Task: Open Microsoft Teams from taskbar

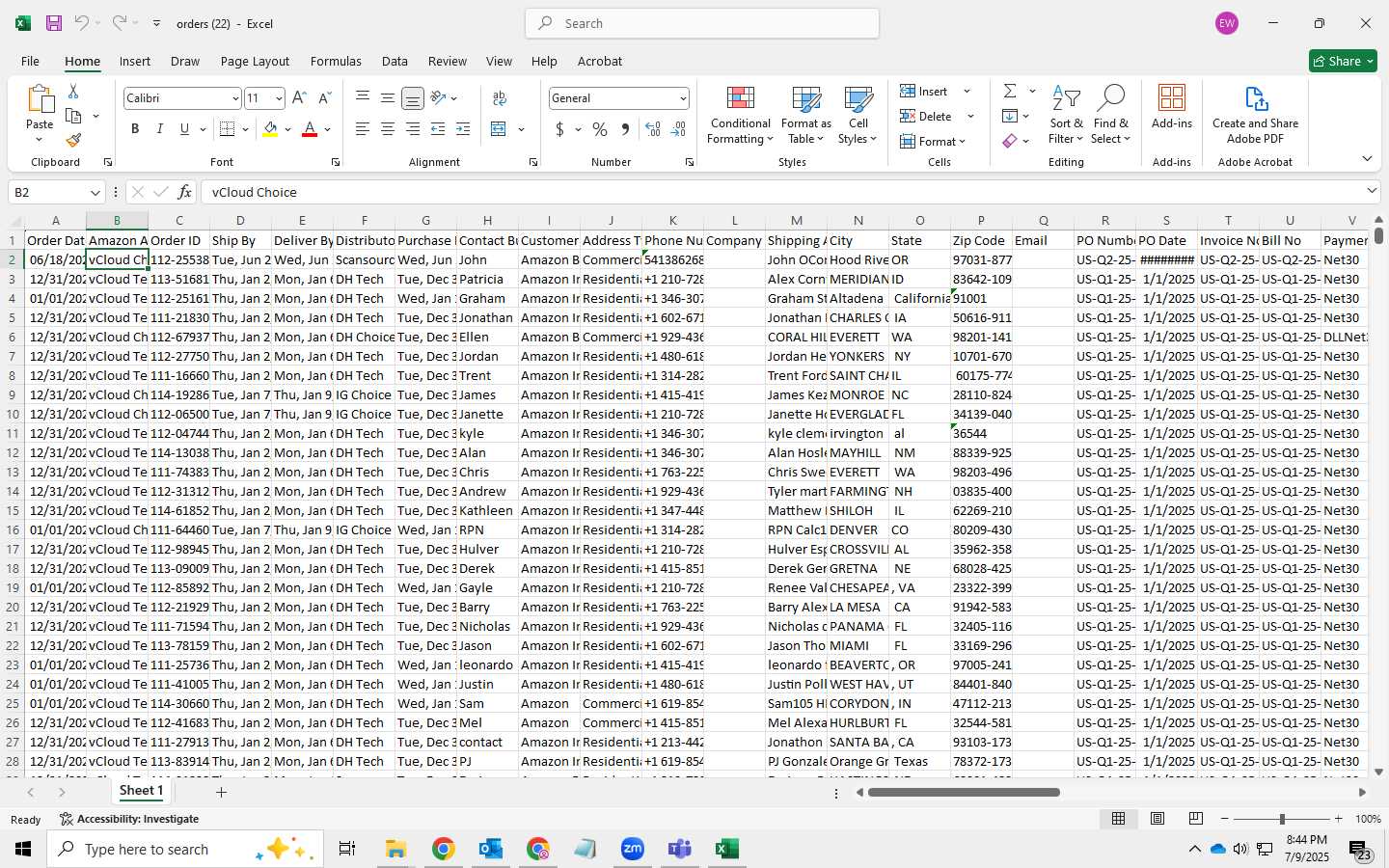Action: pyautogui.click(x=680, y=849)
